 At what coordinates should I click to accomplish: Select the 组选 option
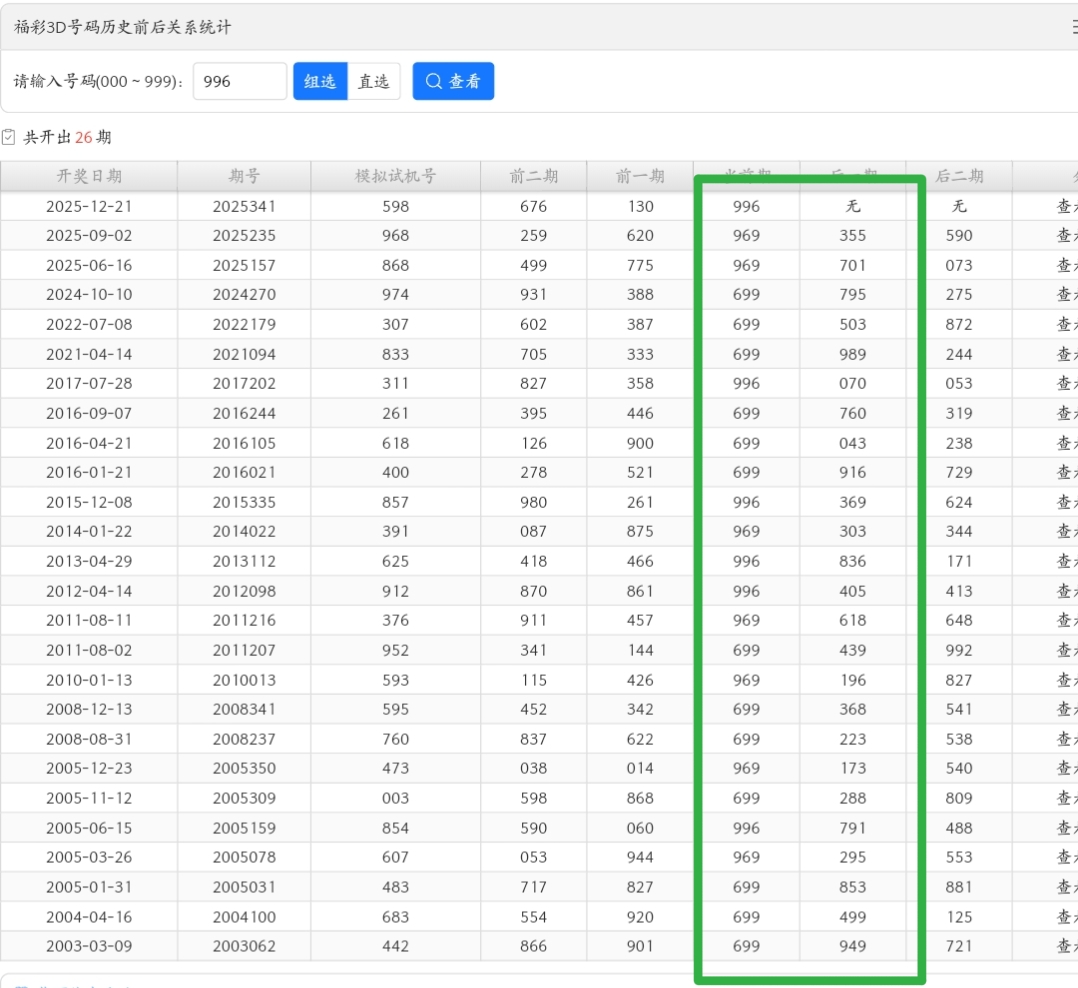[320, 82]
